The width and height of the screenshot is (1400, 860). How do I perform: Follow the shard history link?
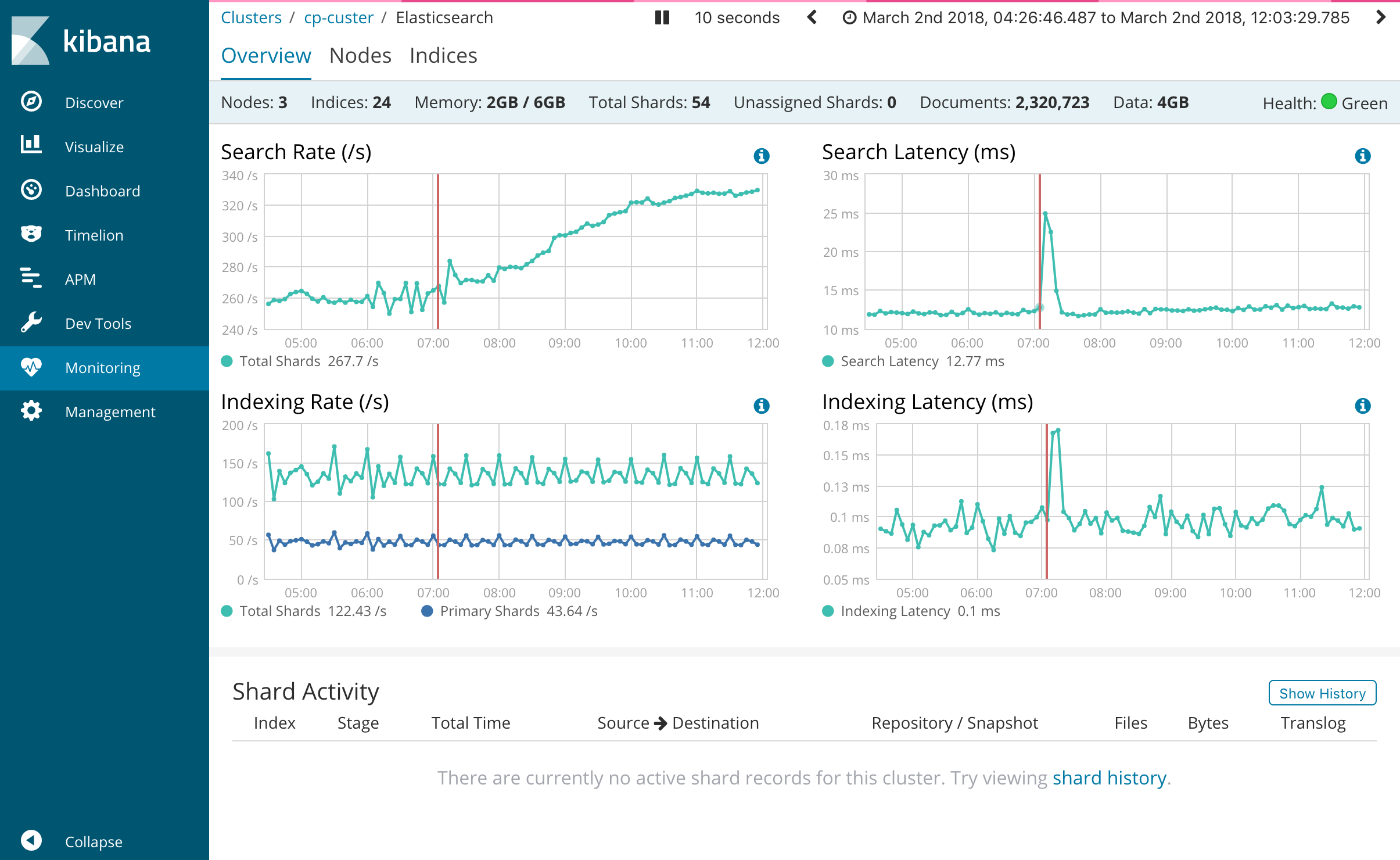[1109, 777]
